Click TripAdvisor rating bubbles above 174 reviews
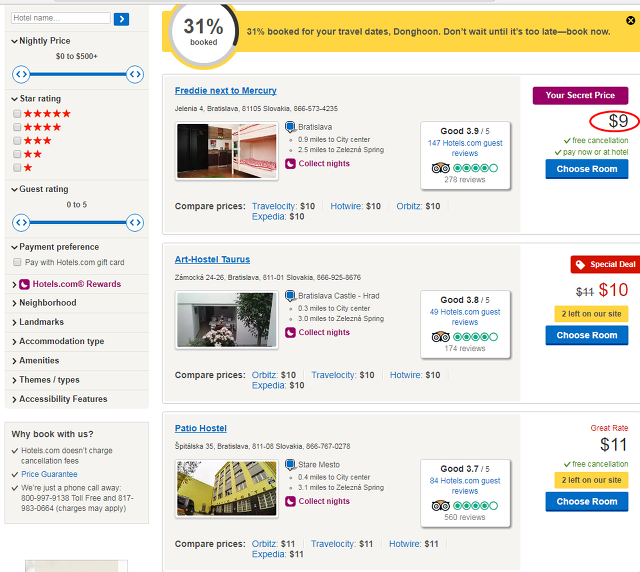Image resolution: width=640 pixels, height=572 pixels. 476,337
